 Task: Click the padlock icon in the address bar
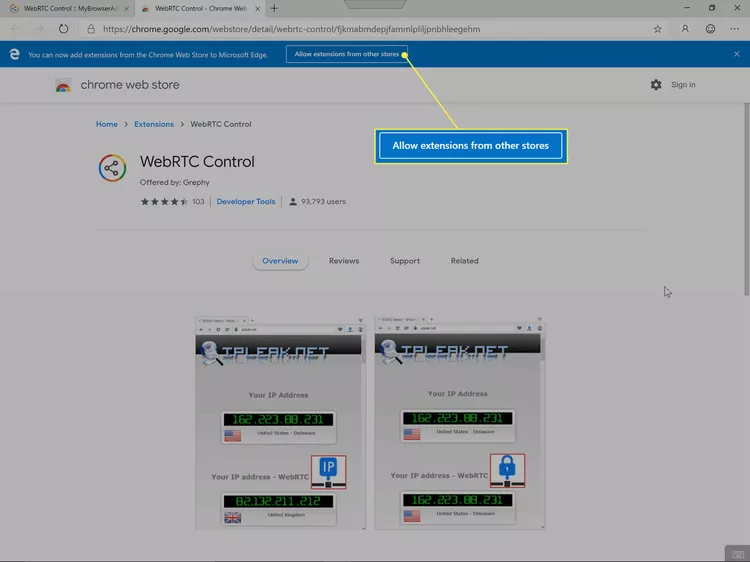[91, 29]
